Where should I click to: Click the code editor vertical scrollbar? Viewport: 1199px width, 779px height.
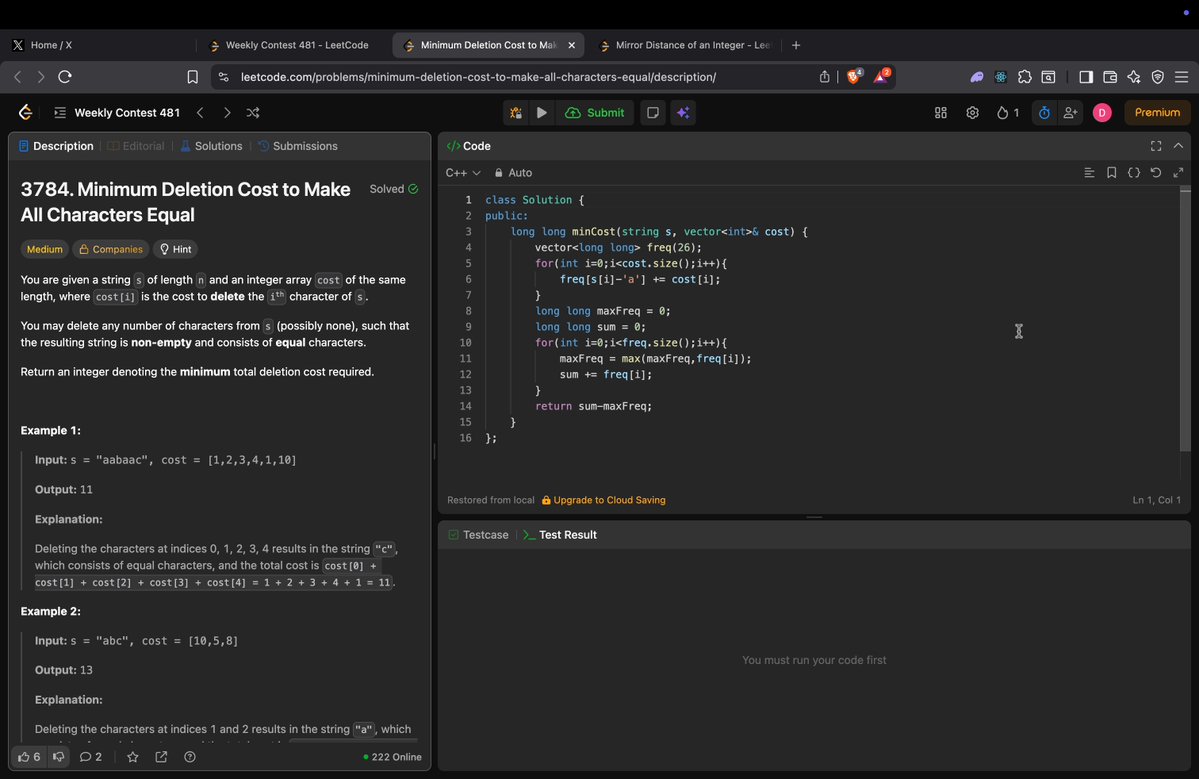[x=1185, y=320]
